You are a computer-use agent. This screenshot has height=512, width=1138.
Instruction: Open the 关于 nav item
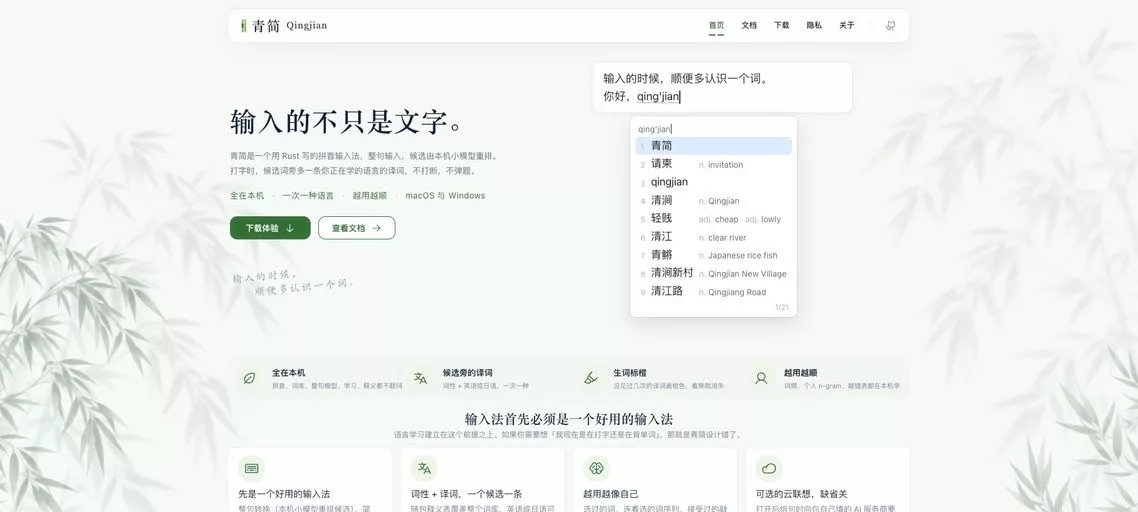tap(847, 25)
